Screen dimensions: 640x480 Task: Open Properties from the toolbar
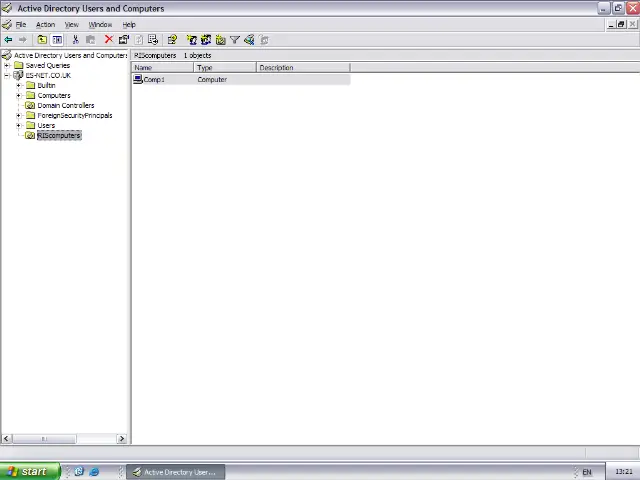[x=124, y=40]
